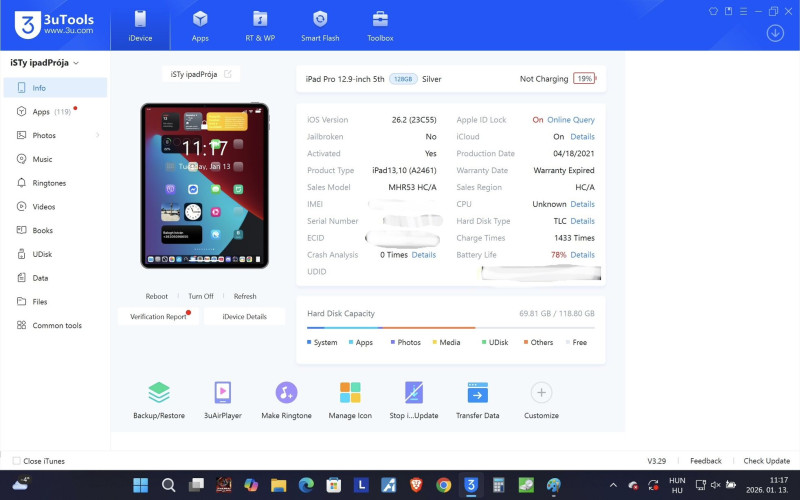Edit the device name with pencil icon
The image size is (800, 500).
coord(228,74)
